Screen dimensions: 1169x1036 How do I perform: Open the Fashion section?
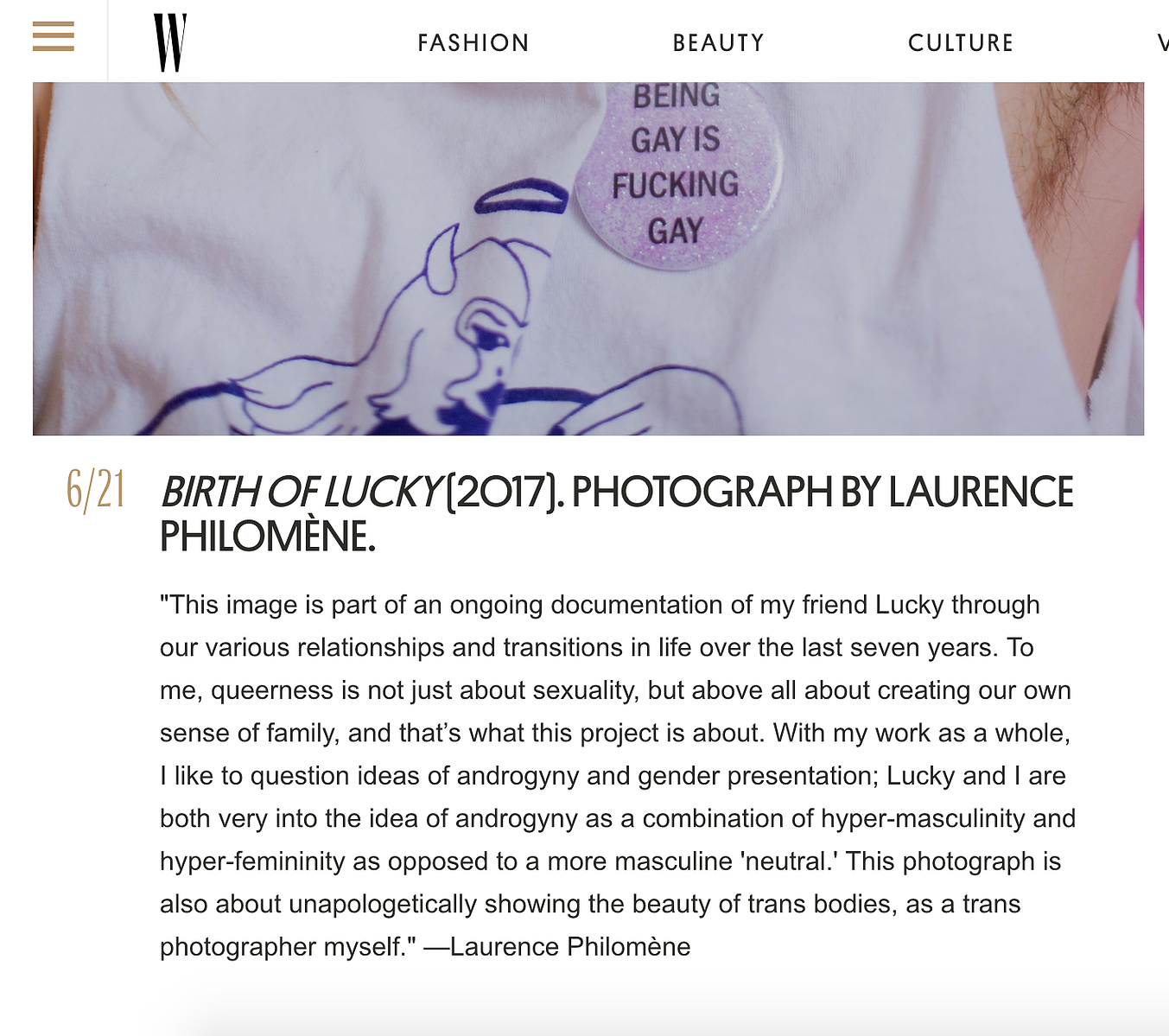point(473,42)
